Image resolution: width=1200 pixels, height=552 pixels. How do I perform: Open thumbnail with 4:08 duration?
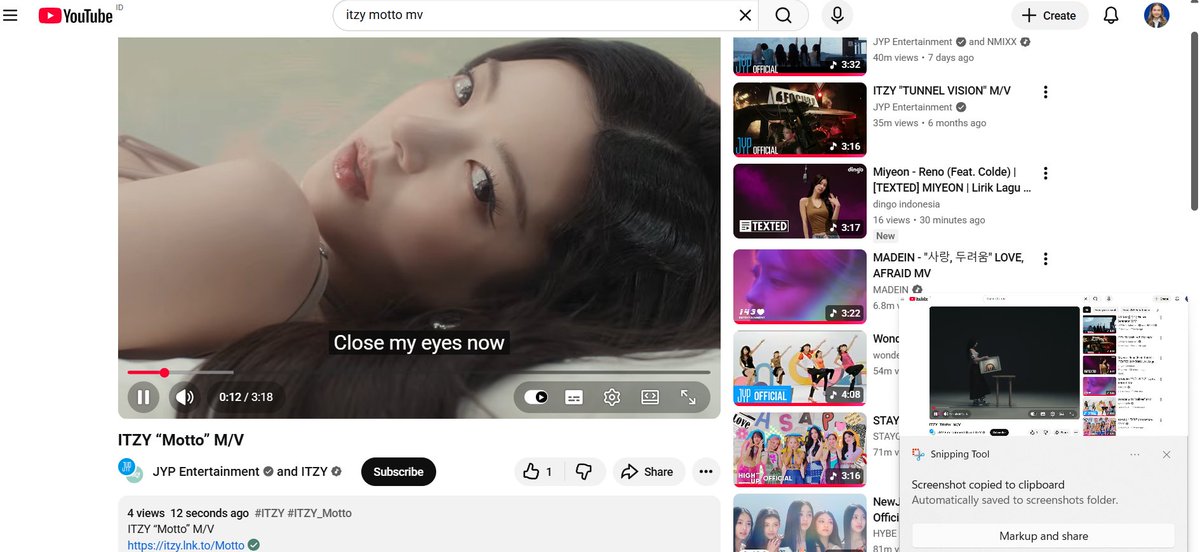point(800,368)
